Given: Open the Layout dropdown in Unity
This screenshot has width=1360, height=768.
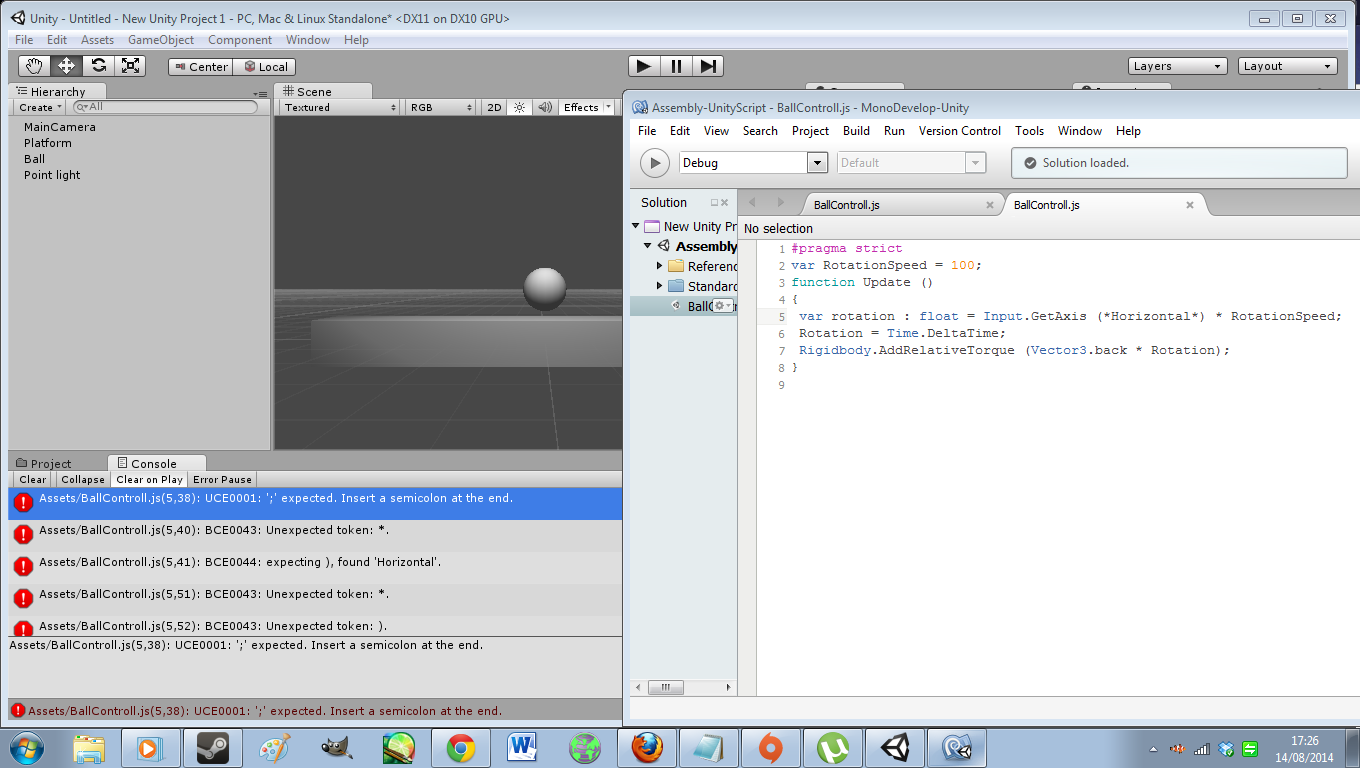Looking at the screenshot, I should (x=1288, y=66).
